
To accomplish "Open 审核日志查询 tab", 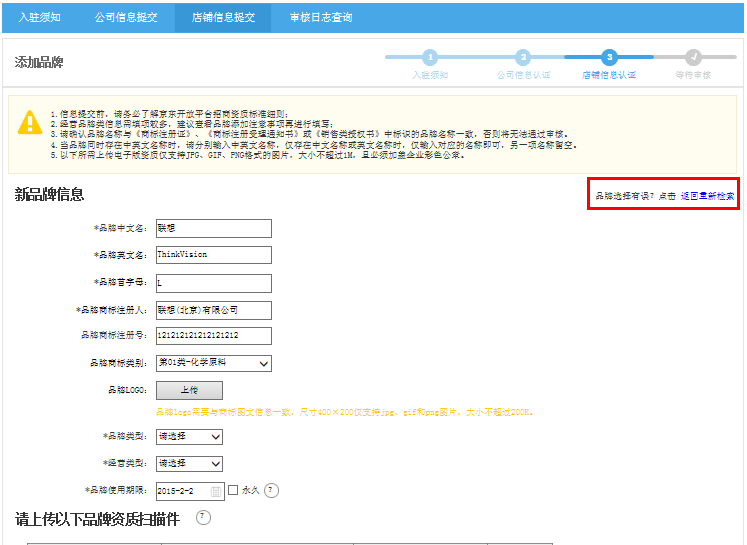I will pyautogui.click(x=321, y=18).
